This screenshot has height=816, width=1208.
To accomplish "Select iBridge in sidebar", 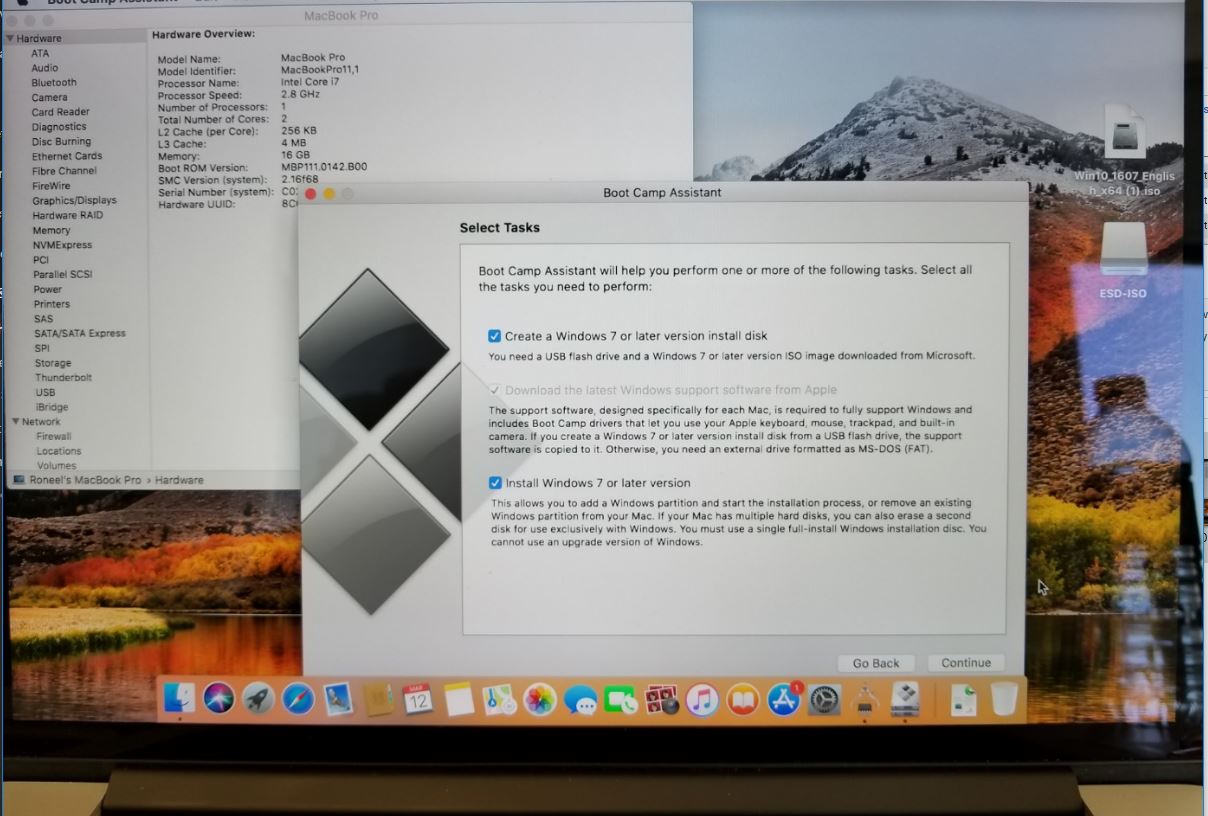I will pos(52,407).
